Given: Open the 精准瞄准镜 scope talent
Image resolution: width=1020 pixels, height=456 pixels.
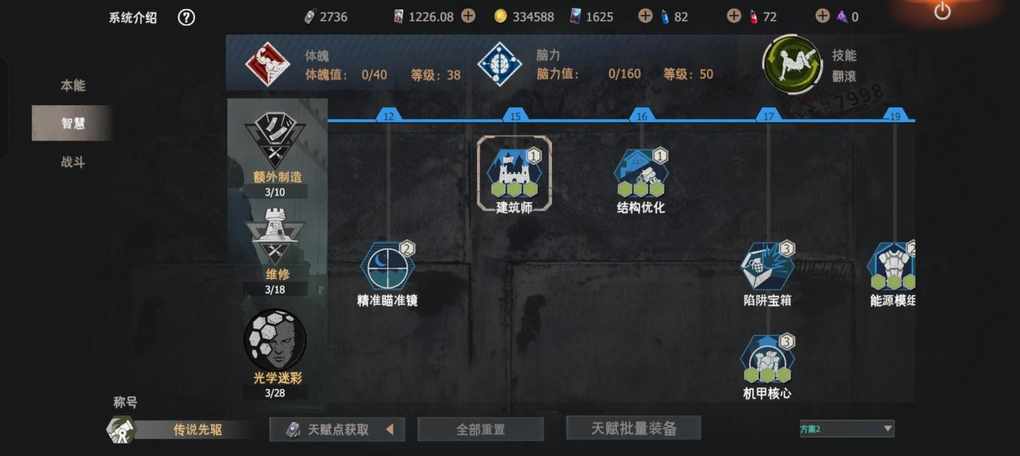Looking at the screenshot, I should 388,266.
